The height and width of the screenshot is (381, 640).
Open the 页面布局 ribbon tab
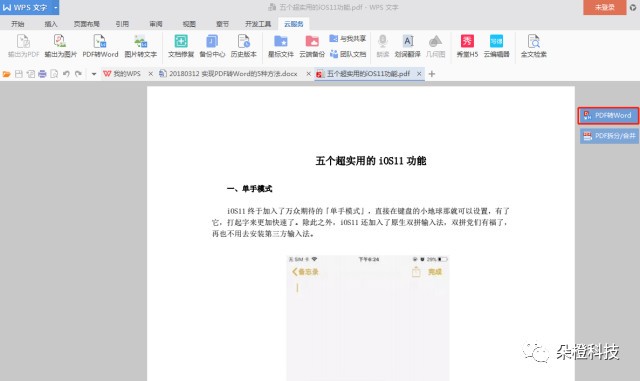pyautogui.click(x=87, y=24)
